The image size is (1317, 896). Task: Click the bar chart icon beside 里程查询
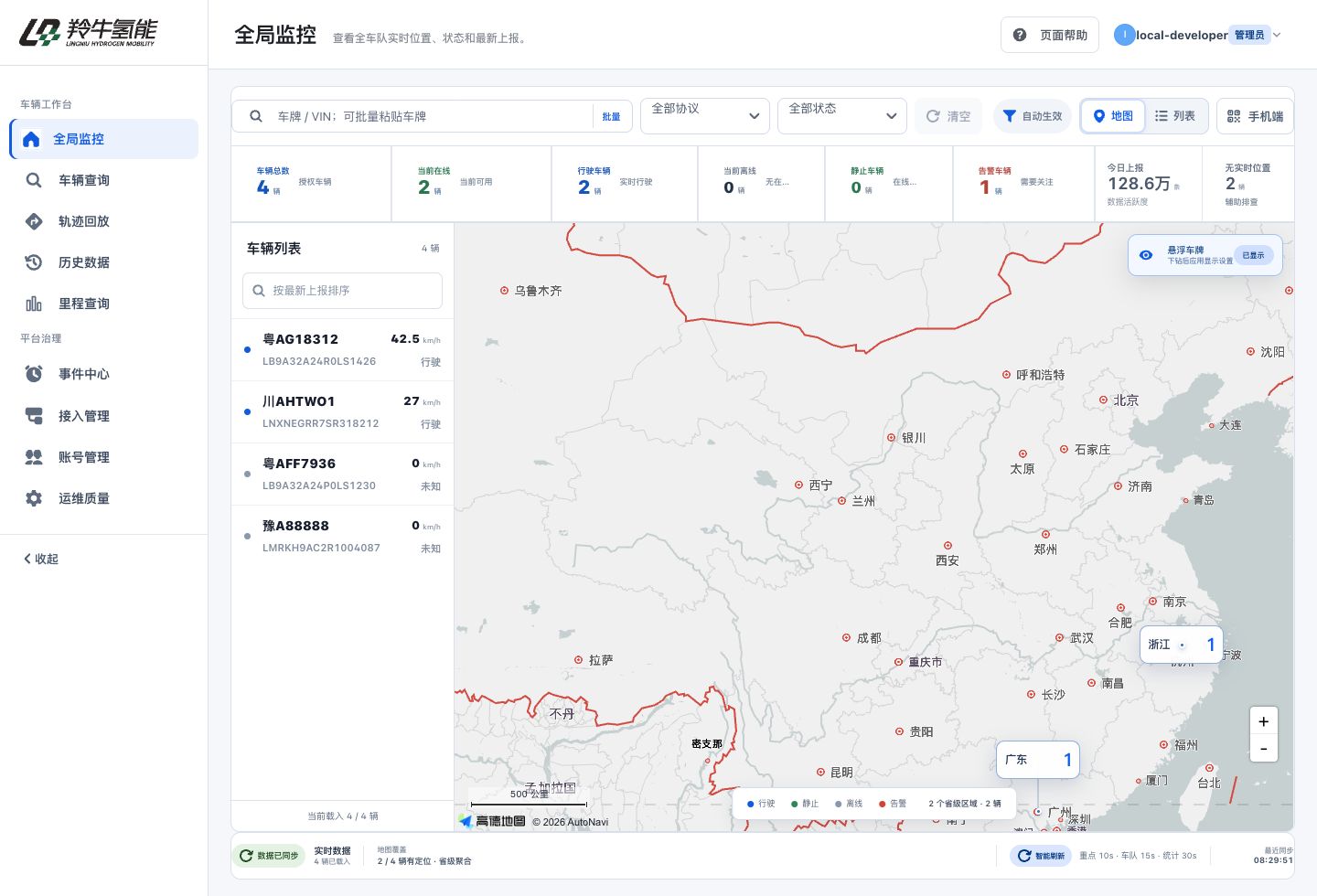(34, 304)
